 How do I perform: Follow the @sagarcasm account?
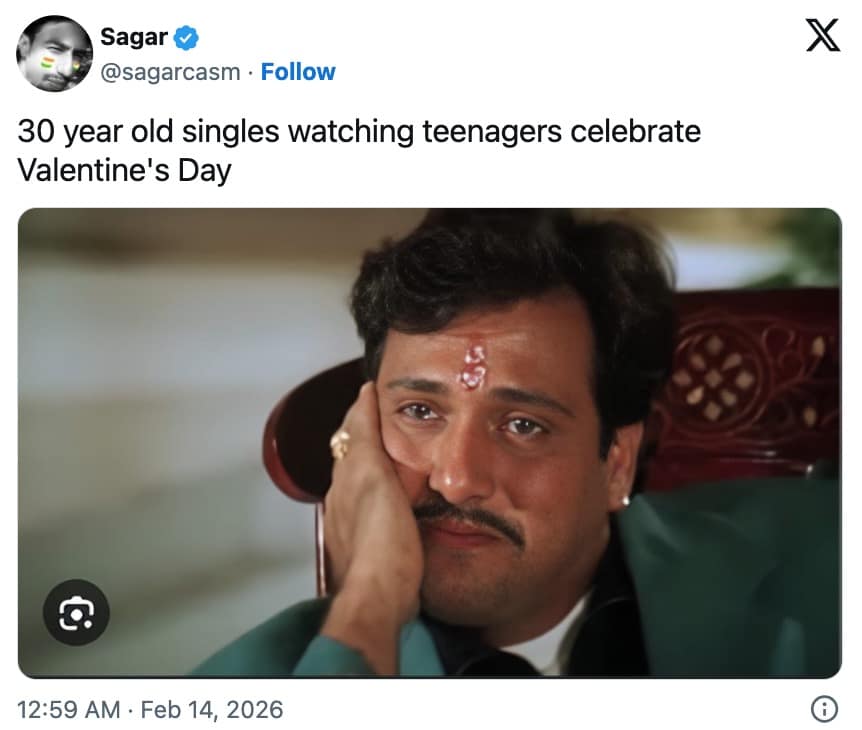coord(297,71)
